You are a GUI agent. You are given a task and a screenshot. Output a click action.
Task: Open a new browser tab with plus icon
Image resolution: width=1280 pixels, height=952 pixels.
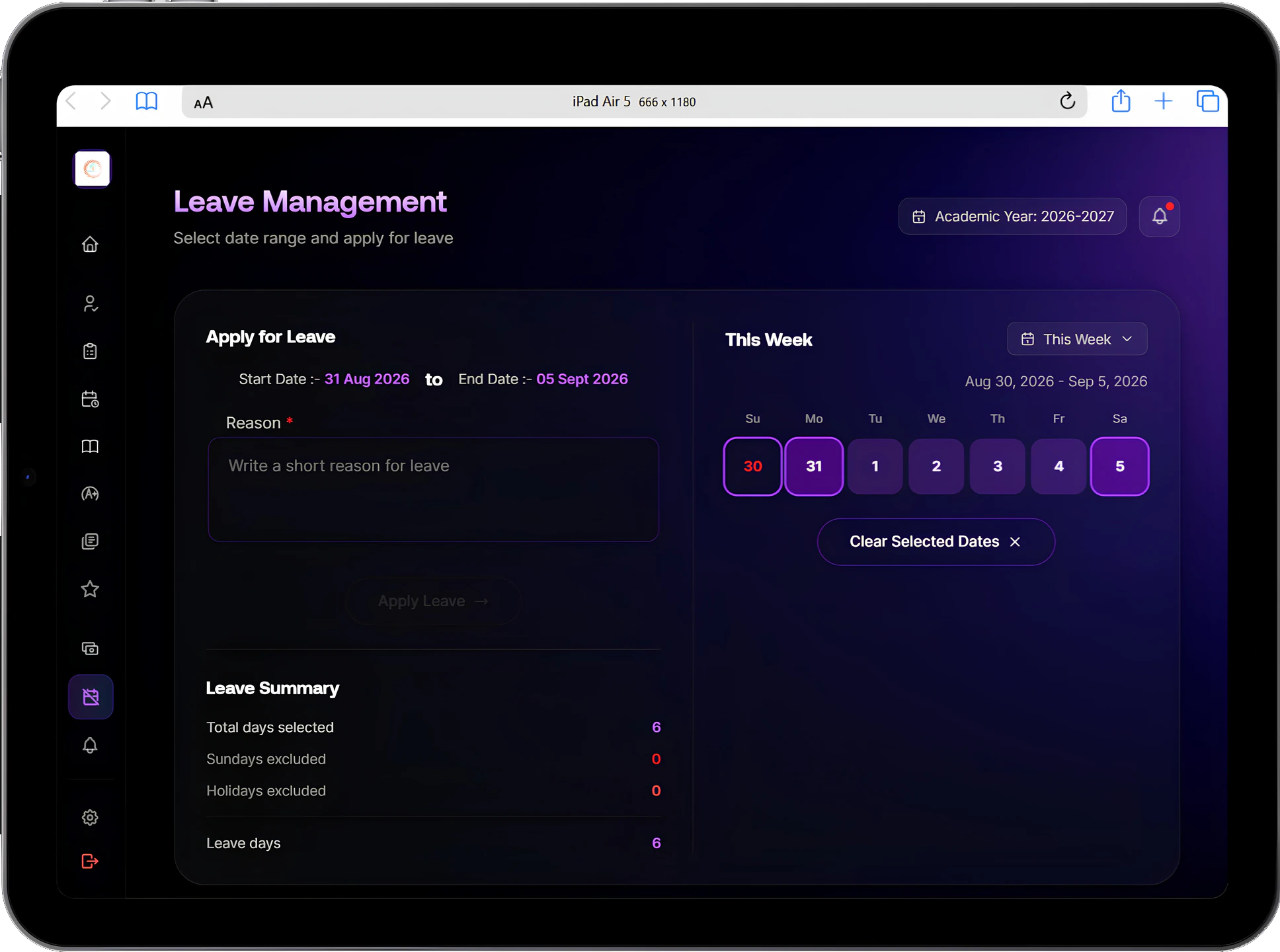tap(1163, 101)
